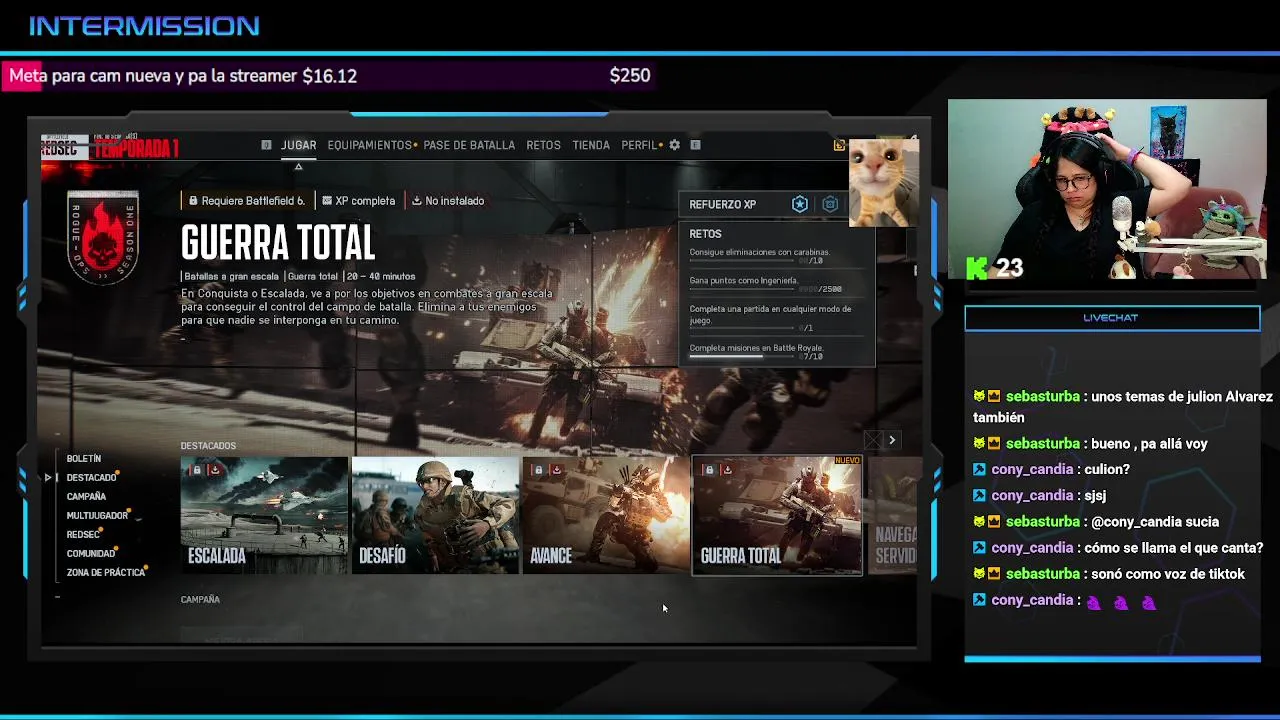
Task: Click the download icon on the Escalada card
Action: click(214, 470)
